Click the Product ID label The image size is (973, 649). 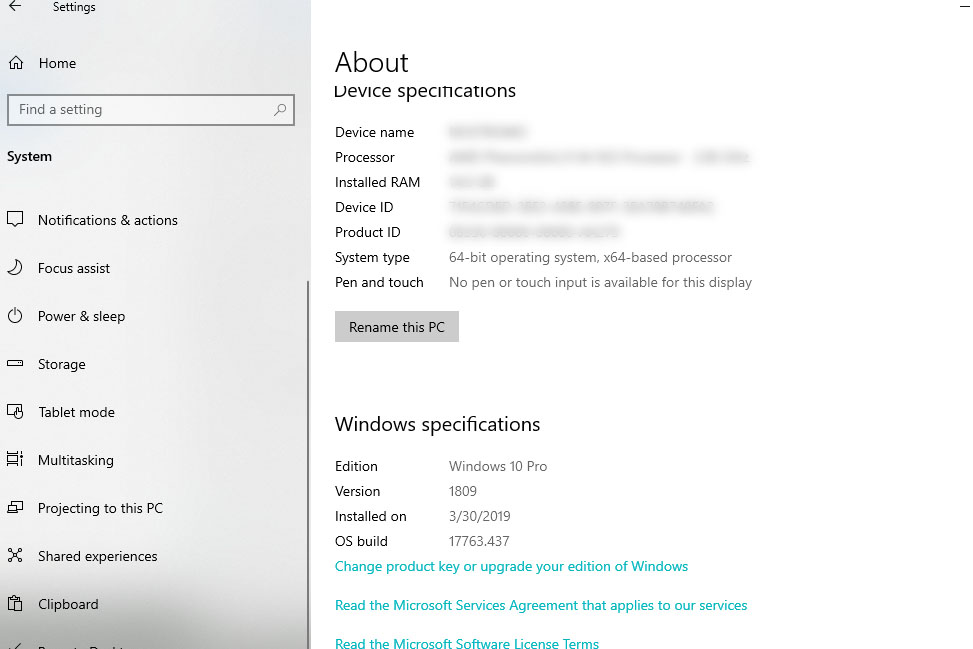pyautogui.click(x=367, y=232)
